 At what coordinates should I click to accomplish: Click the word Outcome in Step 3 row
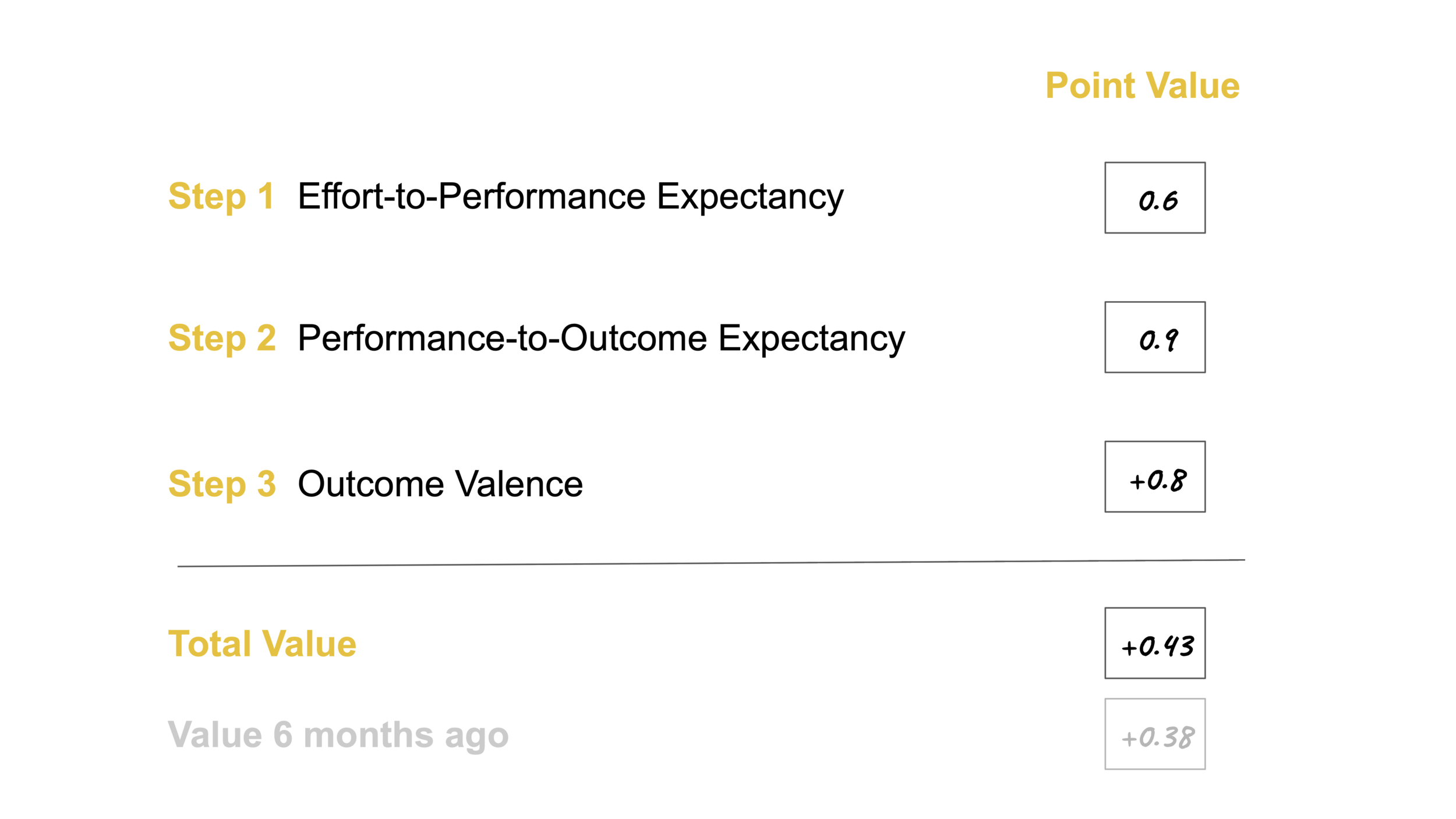pyautogui.click(x=370, y=483)
